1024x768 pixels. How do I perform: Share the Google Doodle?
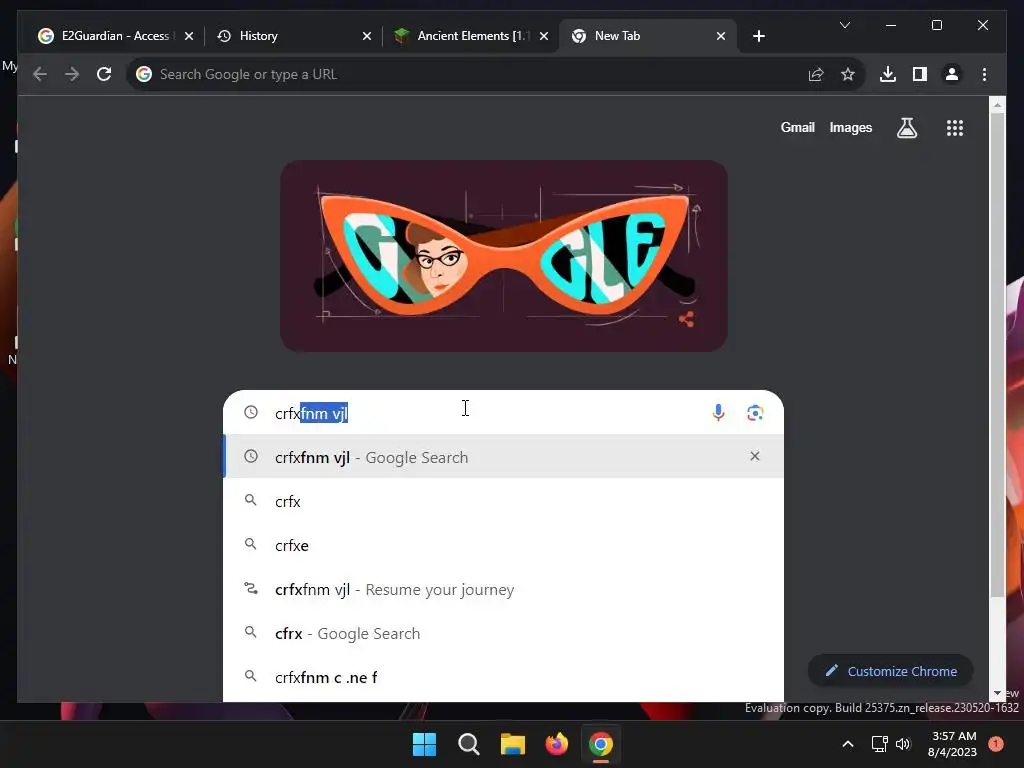[x=686, y=319]
